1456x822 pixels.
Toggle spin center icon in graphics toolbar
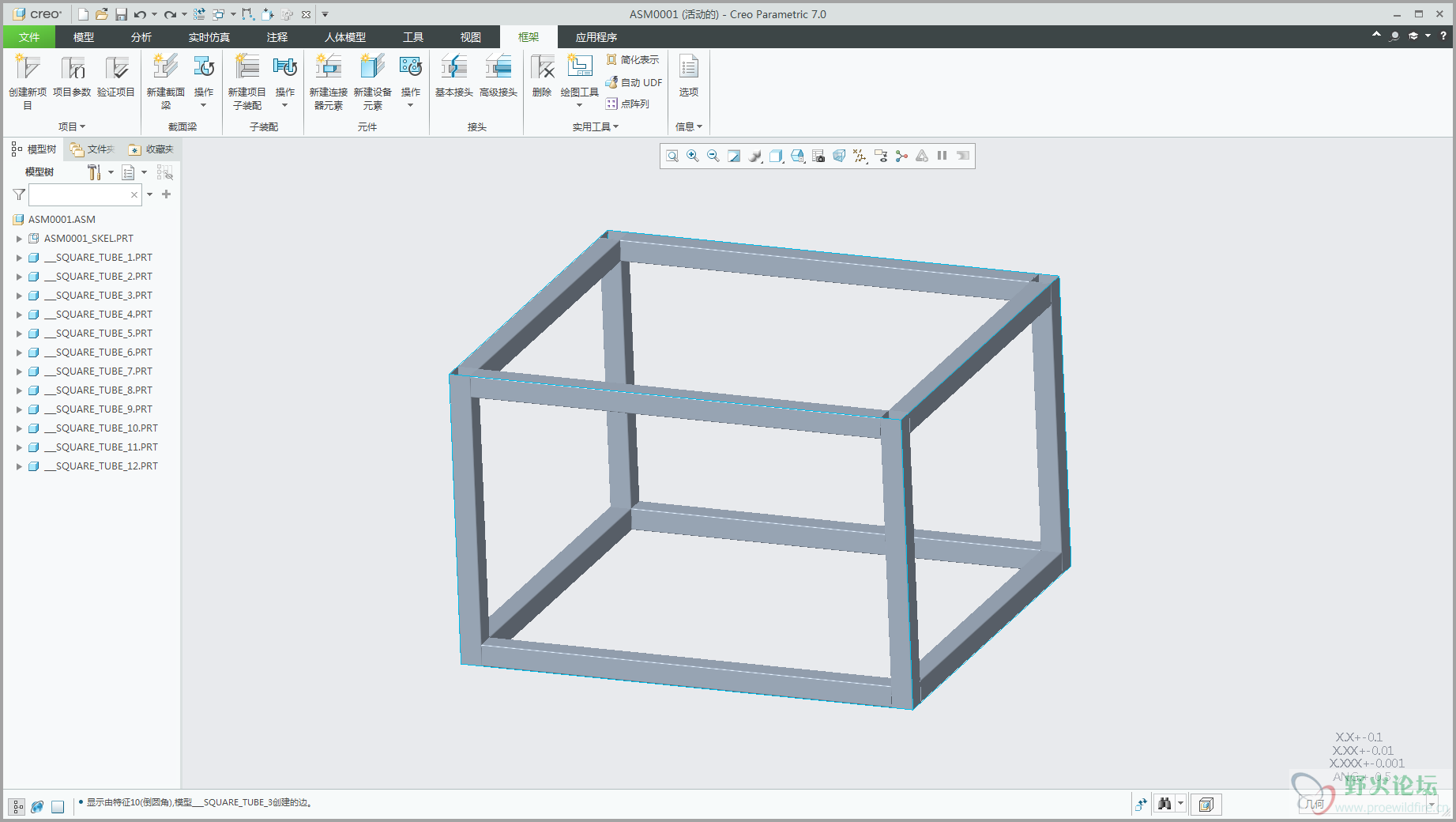pyautogui.click(x=901, y=156)
